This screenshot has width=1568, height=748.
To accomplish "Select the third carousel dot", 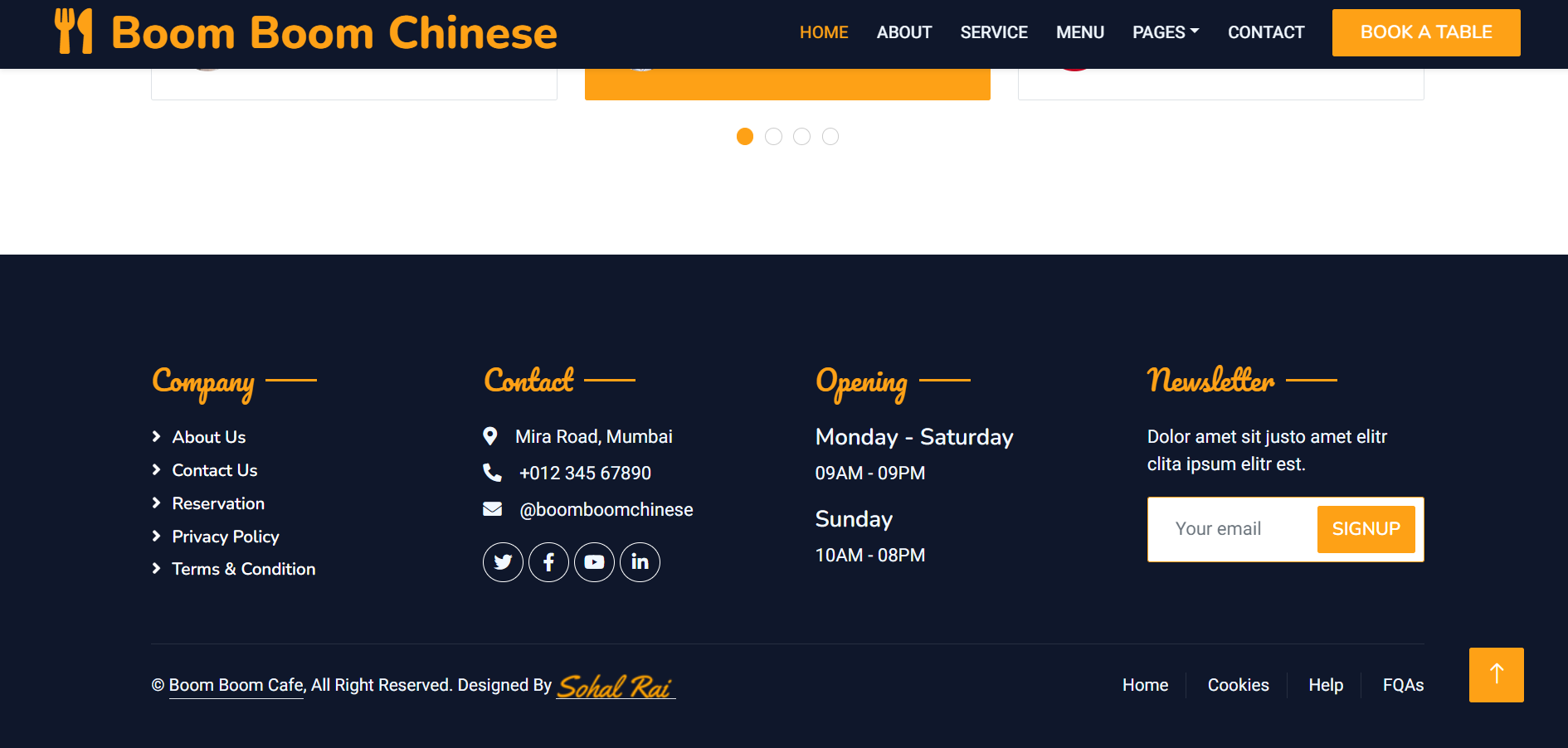I will point(801,137).
